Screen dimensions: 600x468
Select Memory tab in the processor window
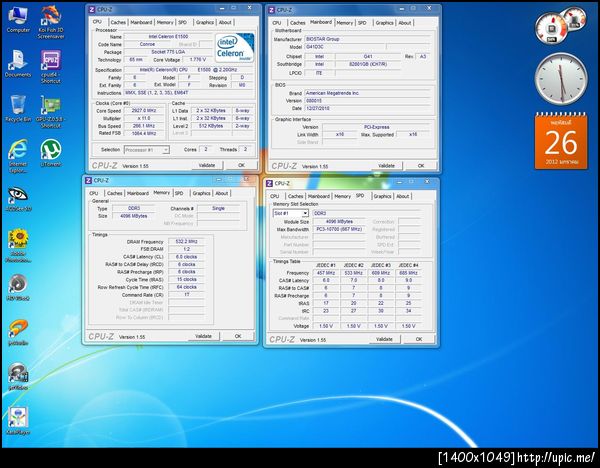tap(165, 23)
